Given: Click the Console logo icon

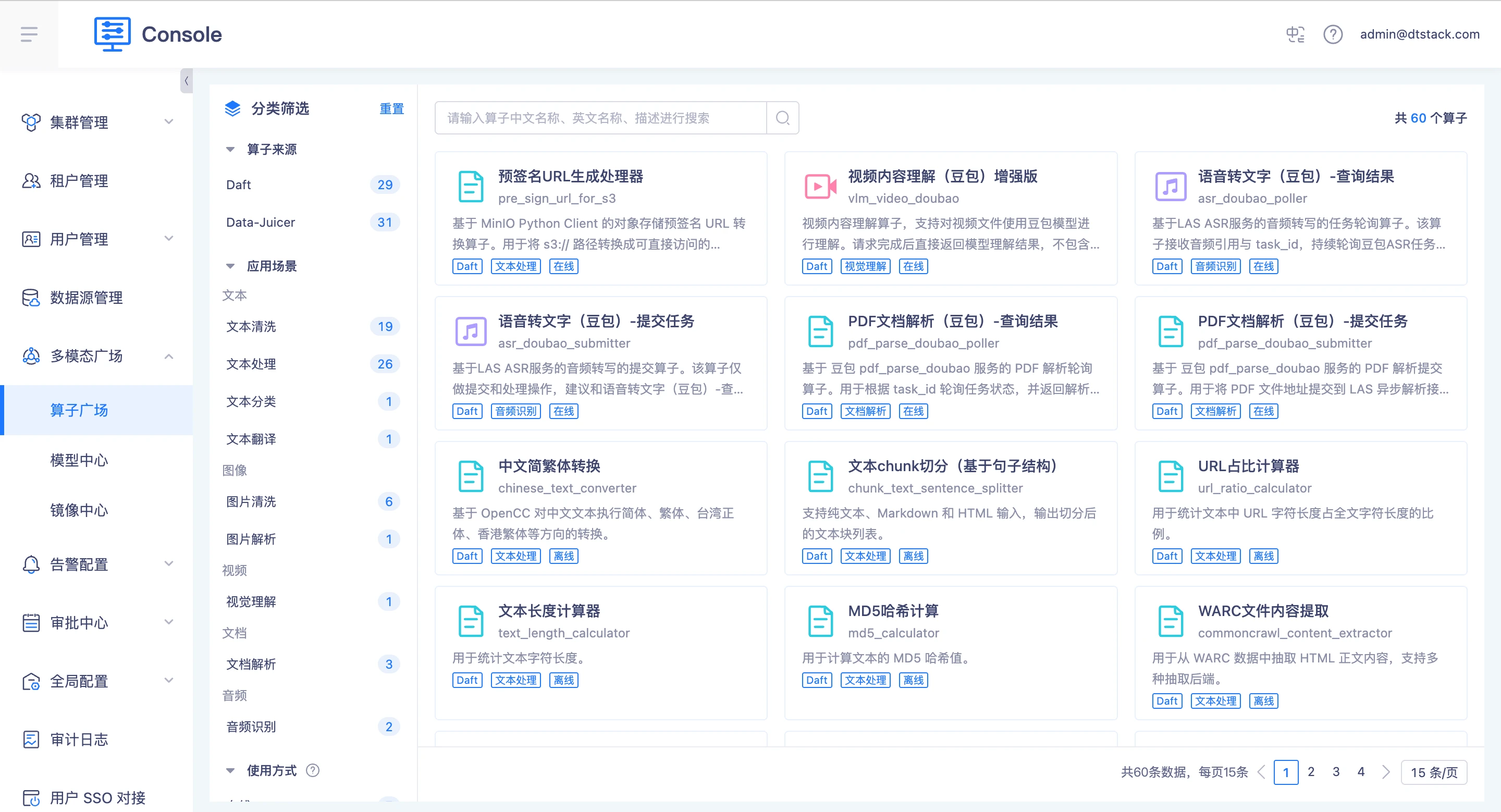Looking at the screenshot, I should (x=113, y=34).
